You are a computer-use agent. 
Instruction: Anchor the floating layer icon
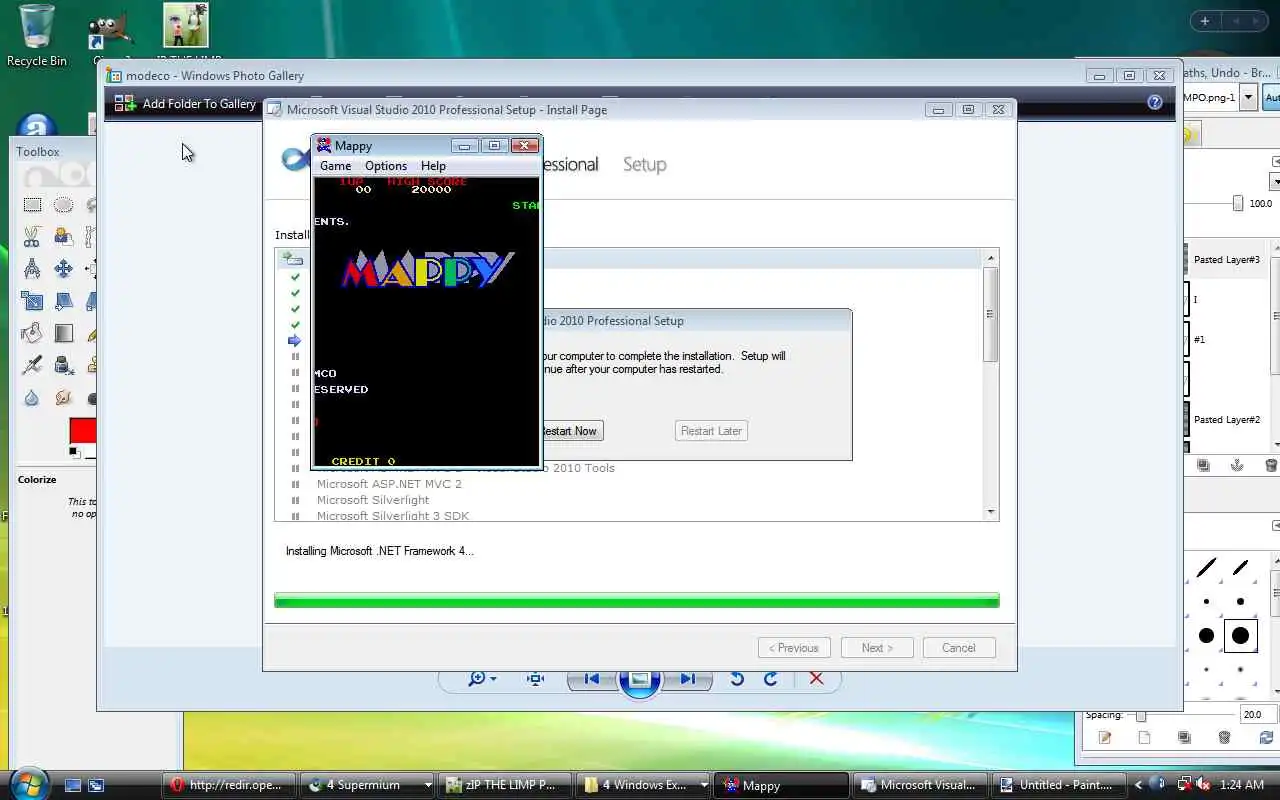coord(1237,465)
